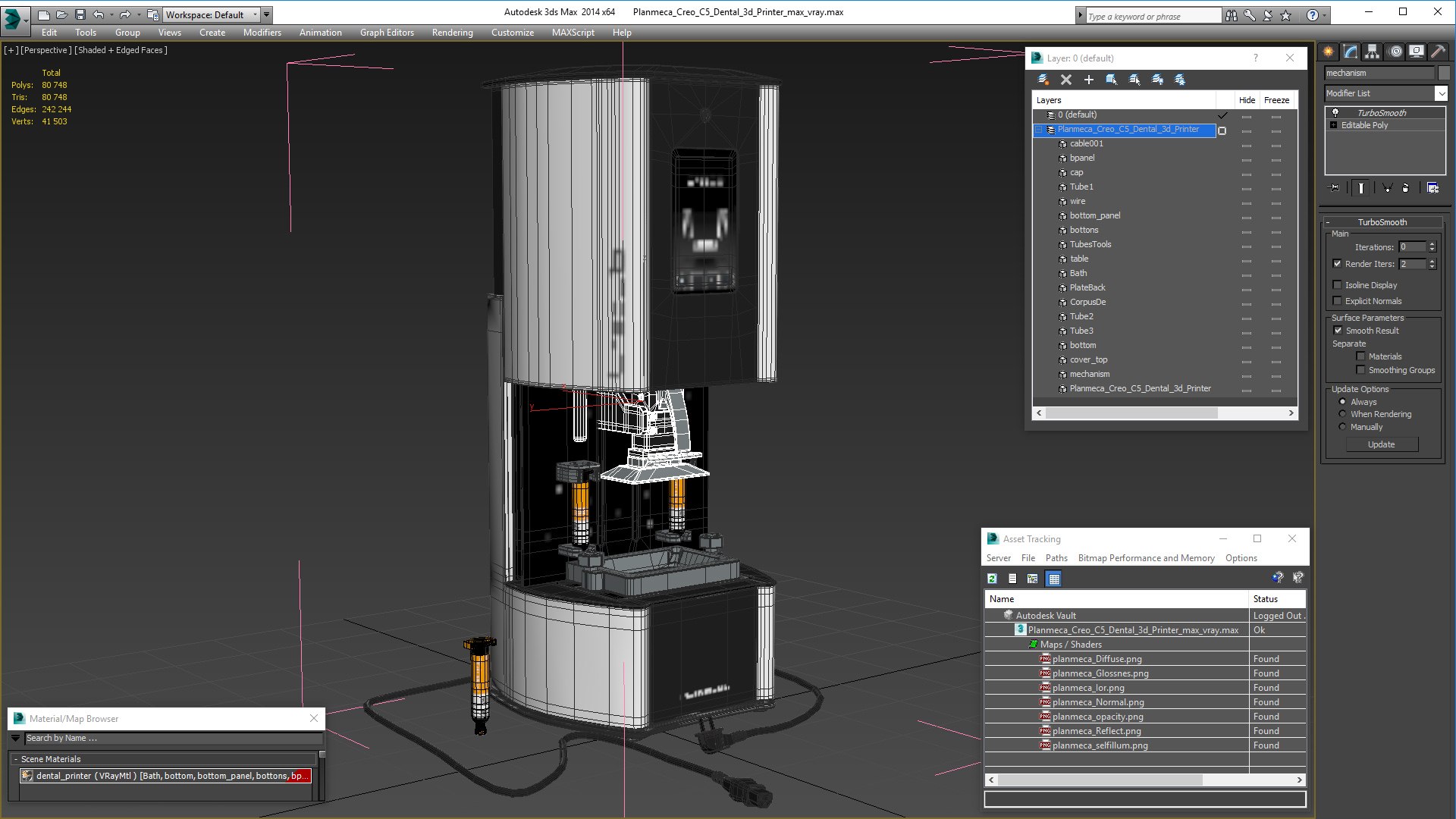Toggle Smooth Result checkbox

(x=1338, y=331)
